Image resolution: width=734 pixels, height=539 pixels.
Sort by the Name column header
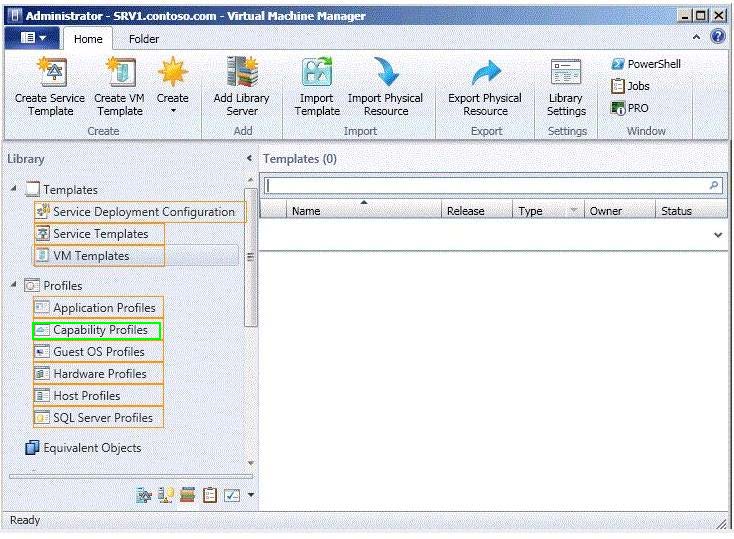tap(364, 211)
